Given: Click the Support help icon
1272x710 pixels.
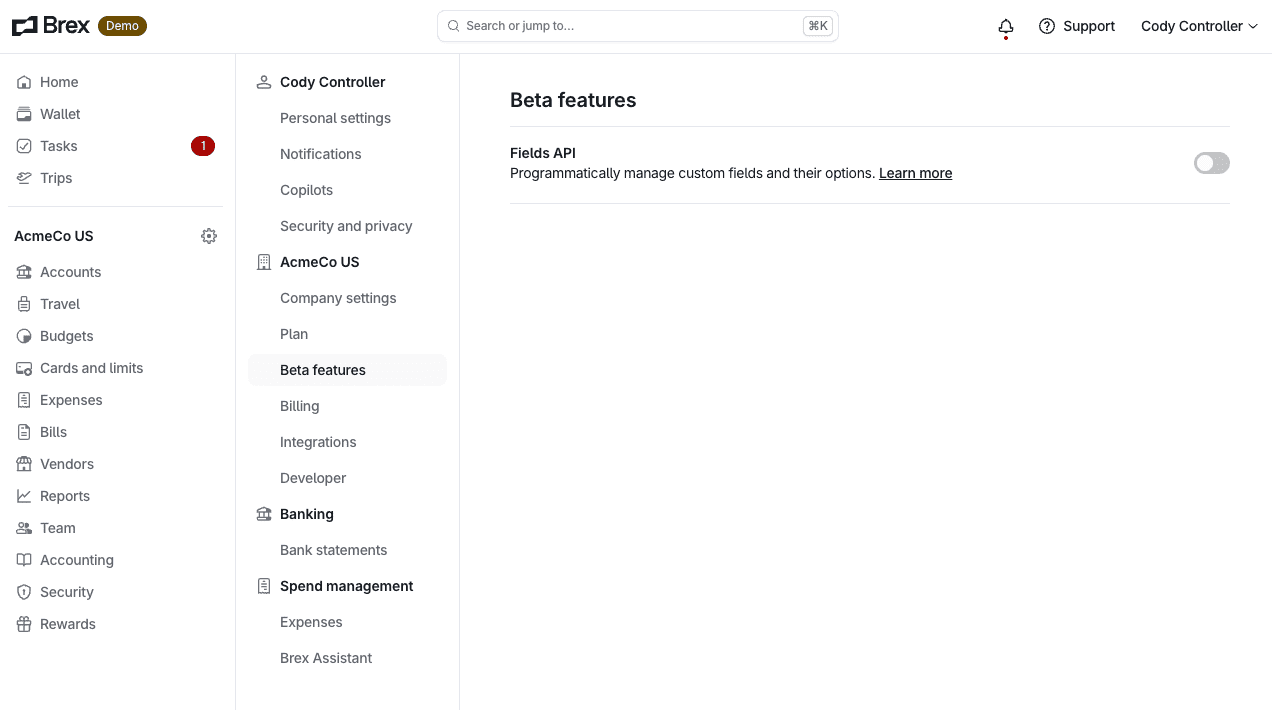Looking at the screenshot, I should [x=1047, y=26].
